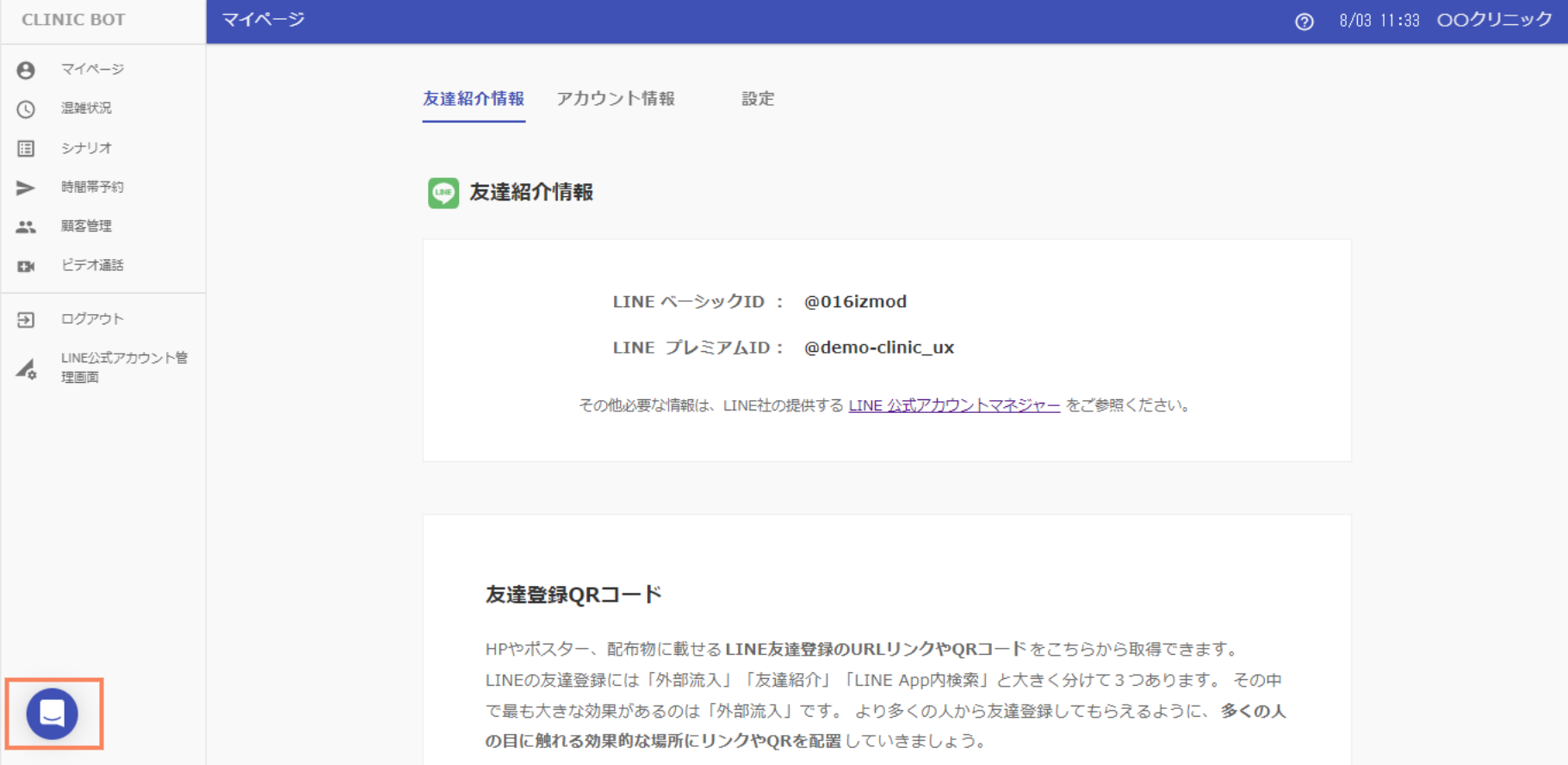This screenshot has width=1568, height=765.
Task: Click the CLINIC BOT logo text
Action: [x=73, y=20]
